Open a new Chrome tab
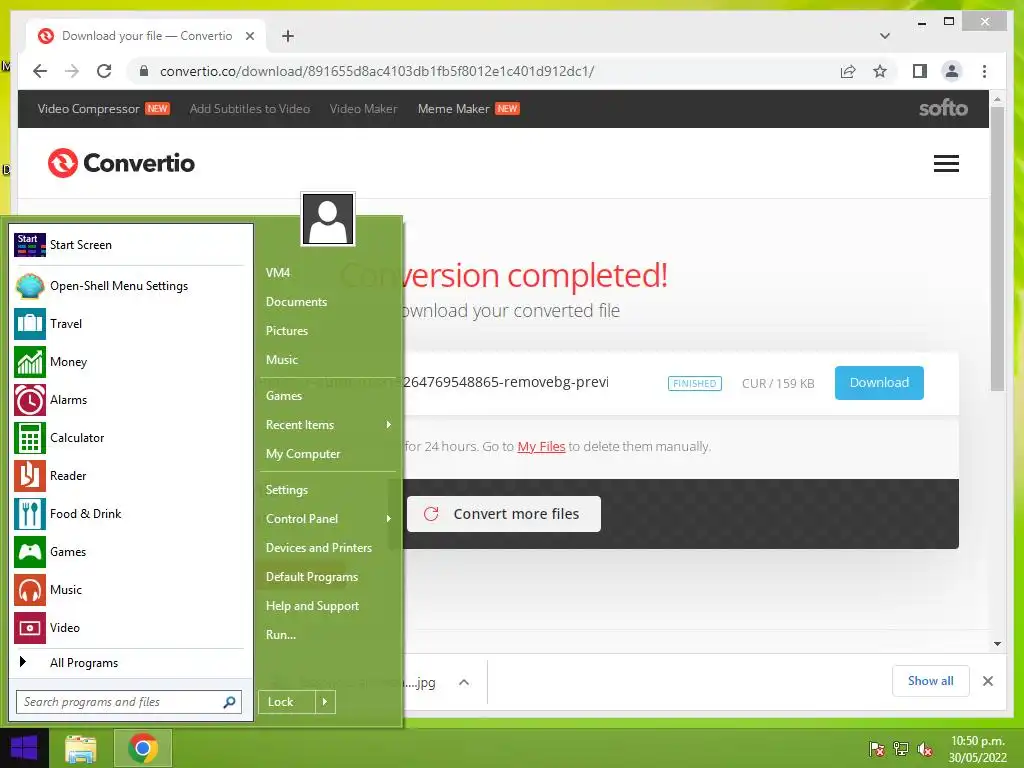1024x768 pixels. pos(287,36)
